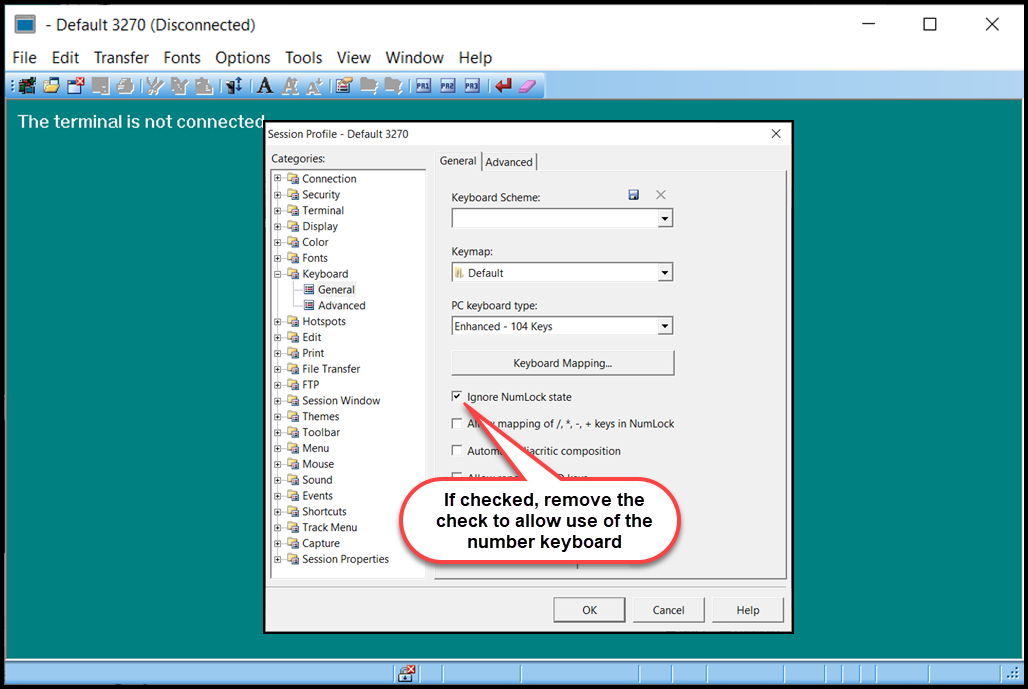Switch to the Advanced tab
This screenshot has height=689, width=1028.
[x=508, y=161]
